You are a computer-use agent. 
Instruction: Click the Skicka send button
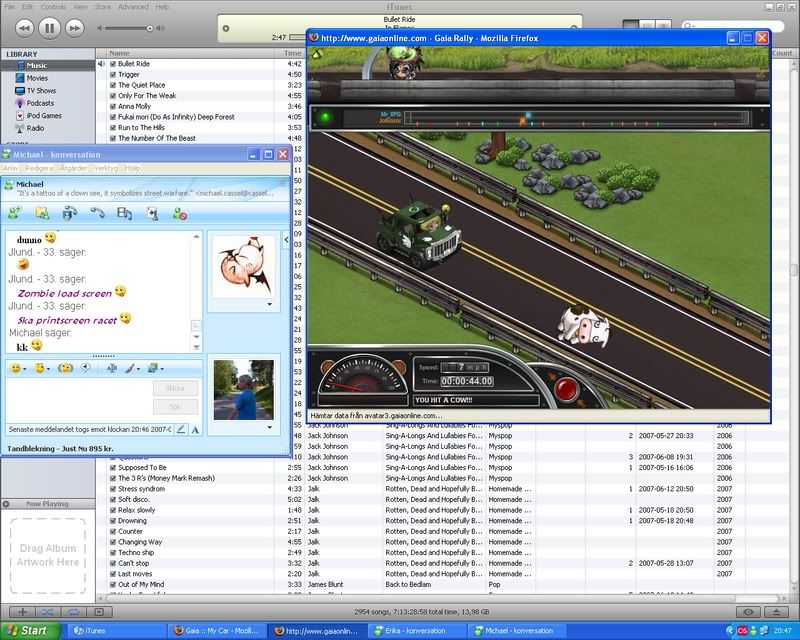175,388
